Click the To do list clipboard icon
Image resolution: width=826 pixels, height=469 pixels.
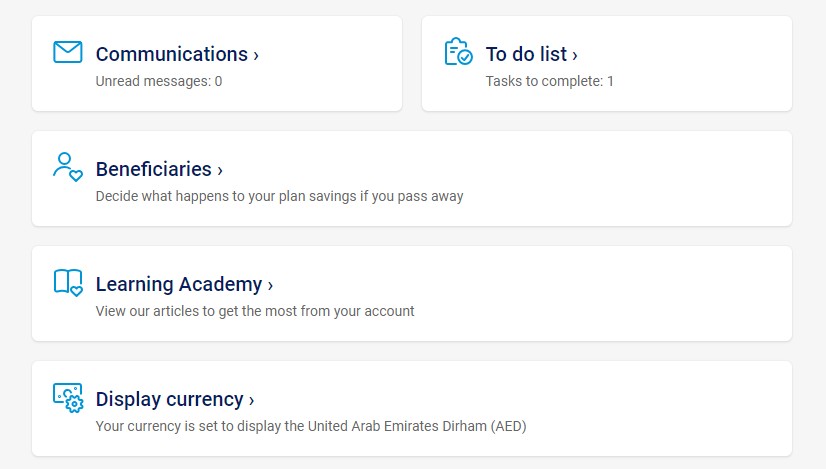pyautogui.click(x=458, y=52)
